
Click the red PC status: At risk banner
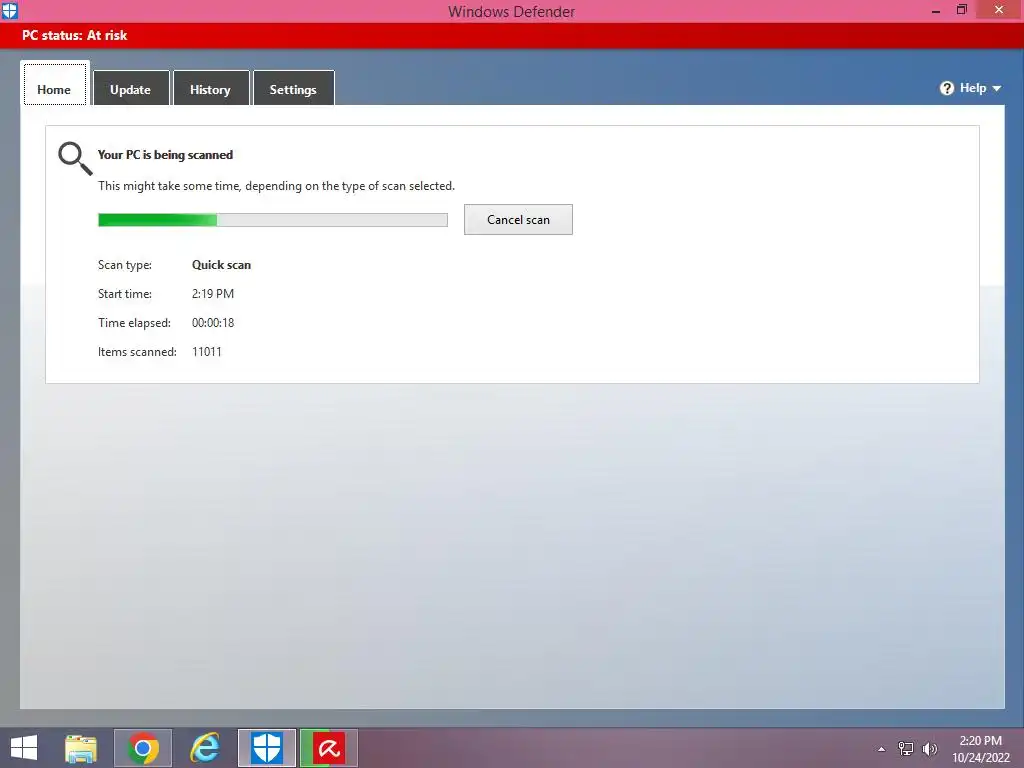512,35
